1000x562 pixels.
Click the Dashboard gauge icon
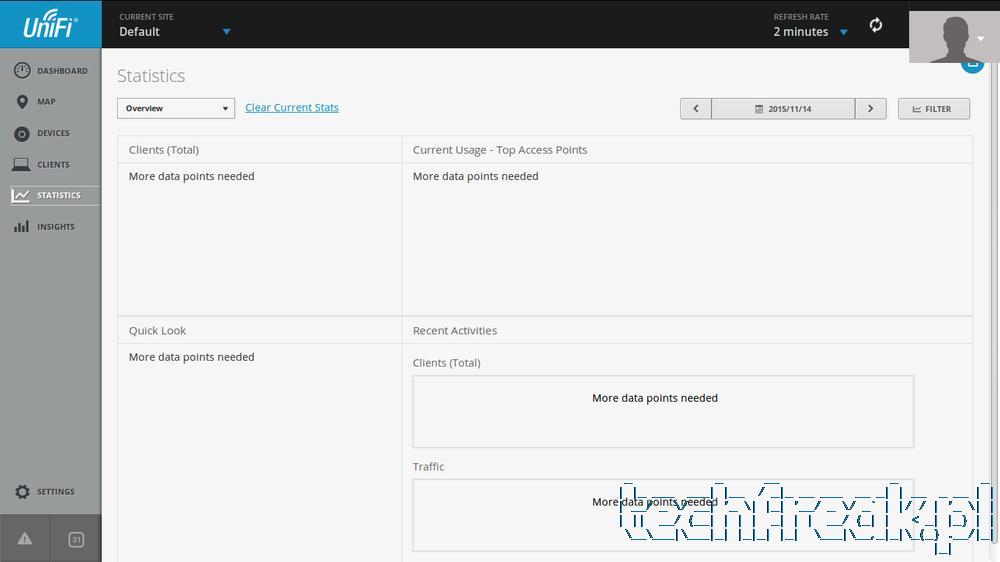coord(22,70)
